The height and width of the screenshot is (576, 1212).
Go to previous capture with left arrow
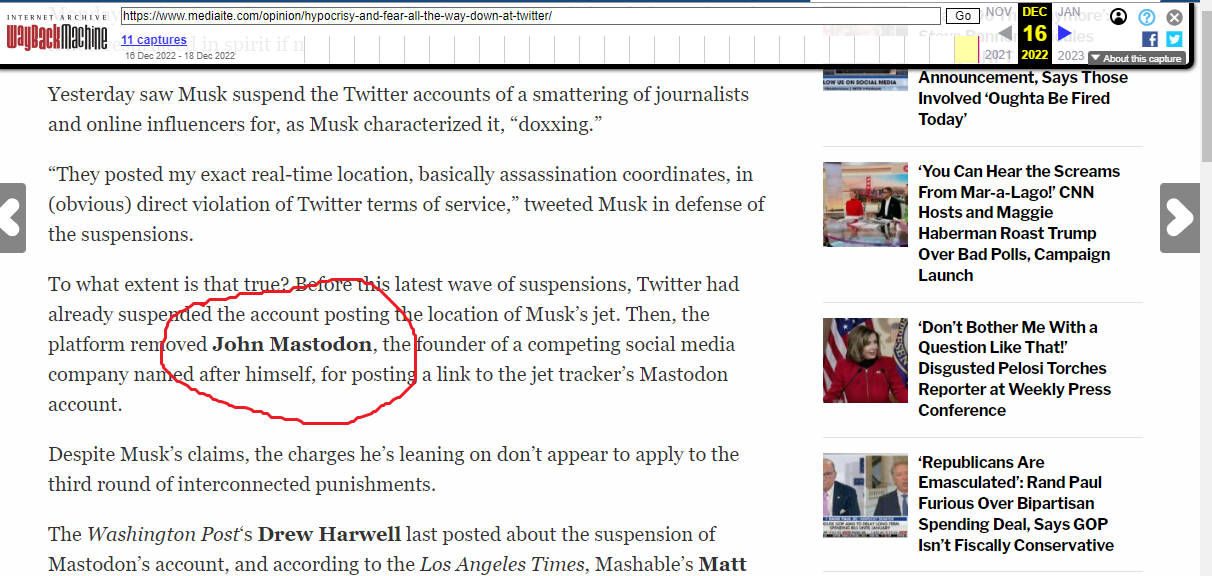[x=1005, y=35]
